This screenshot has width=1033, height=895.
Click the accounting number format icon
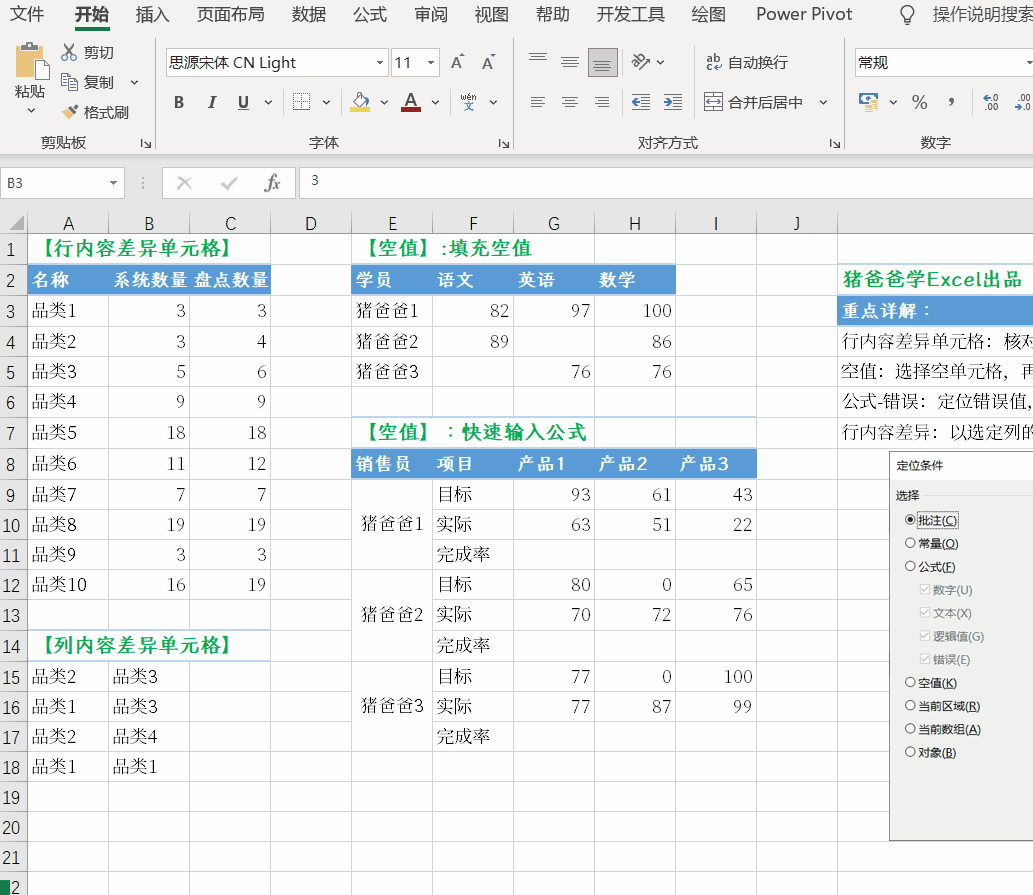[x=868, y=102]
